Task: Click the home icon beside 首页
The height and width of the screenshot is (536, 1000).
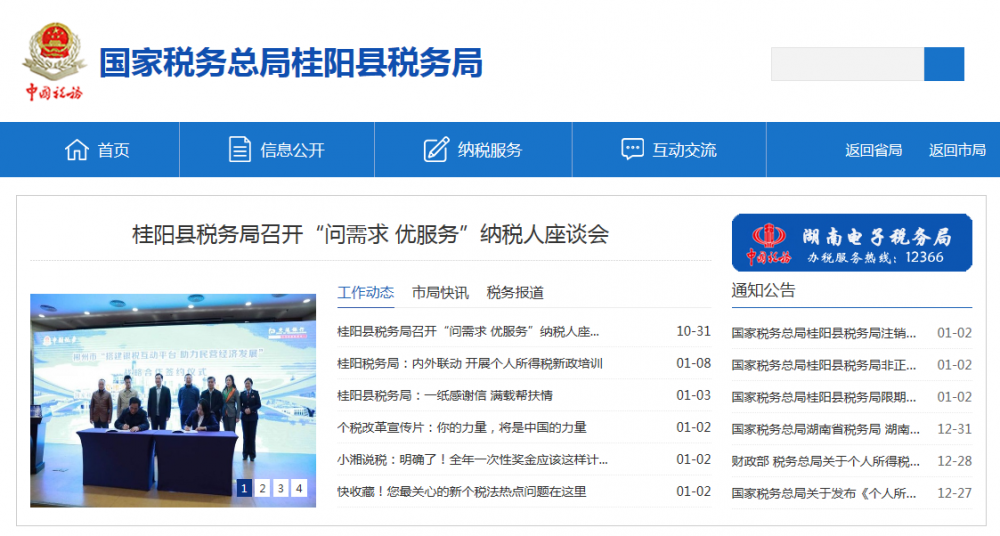Action: point(76,150)
